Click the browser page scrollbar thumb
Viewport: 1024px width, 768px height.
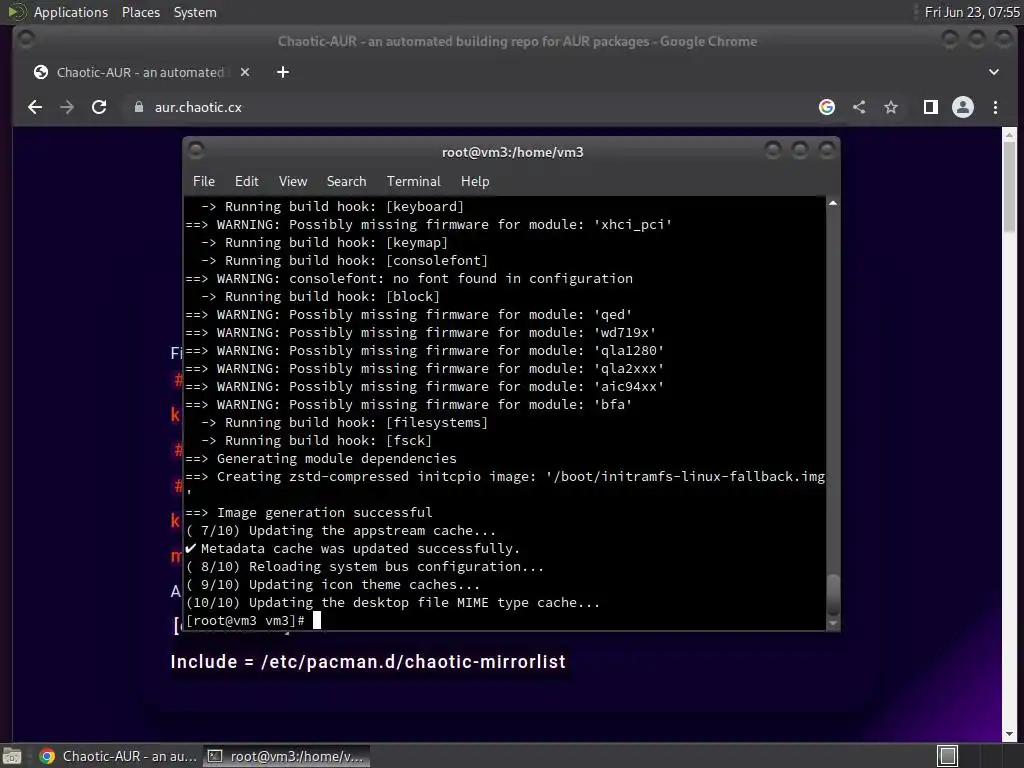[x=1009, y=186]
